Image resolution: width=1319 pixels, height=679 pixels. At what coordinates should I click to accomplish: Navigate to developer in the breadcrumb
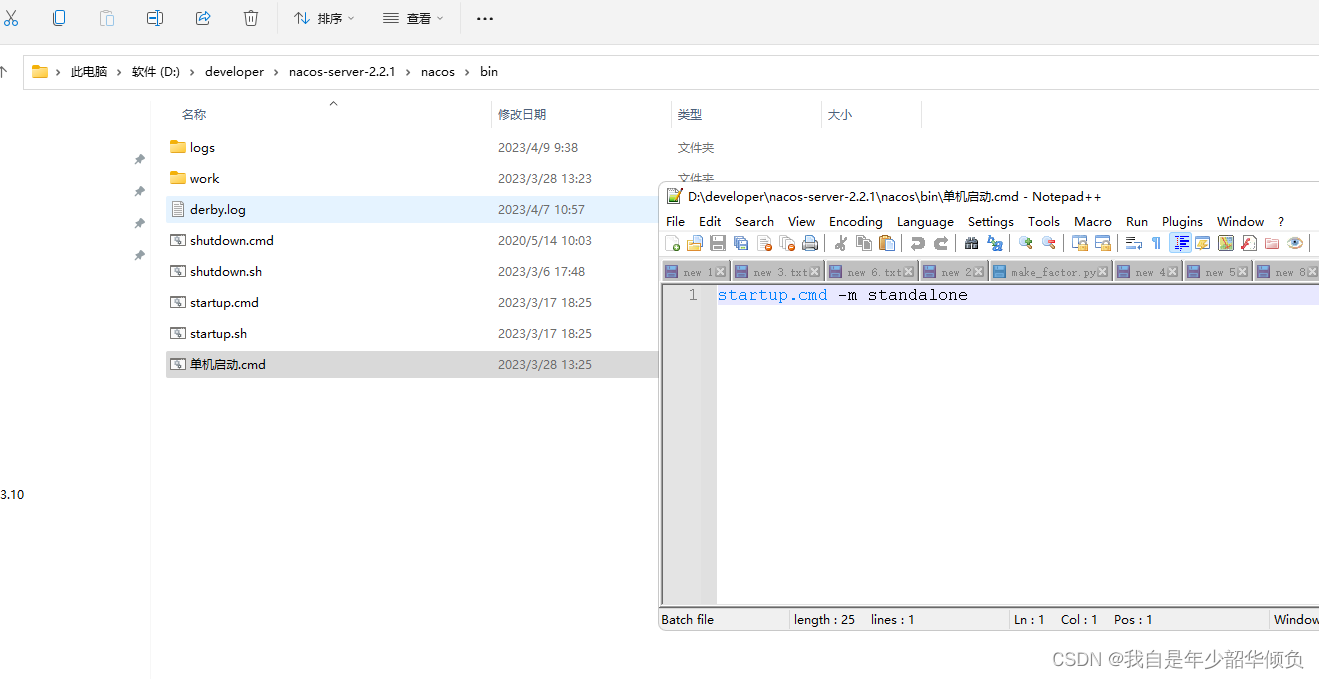pos(234,72)
